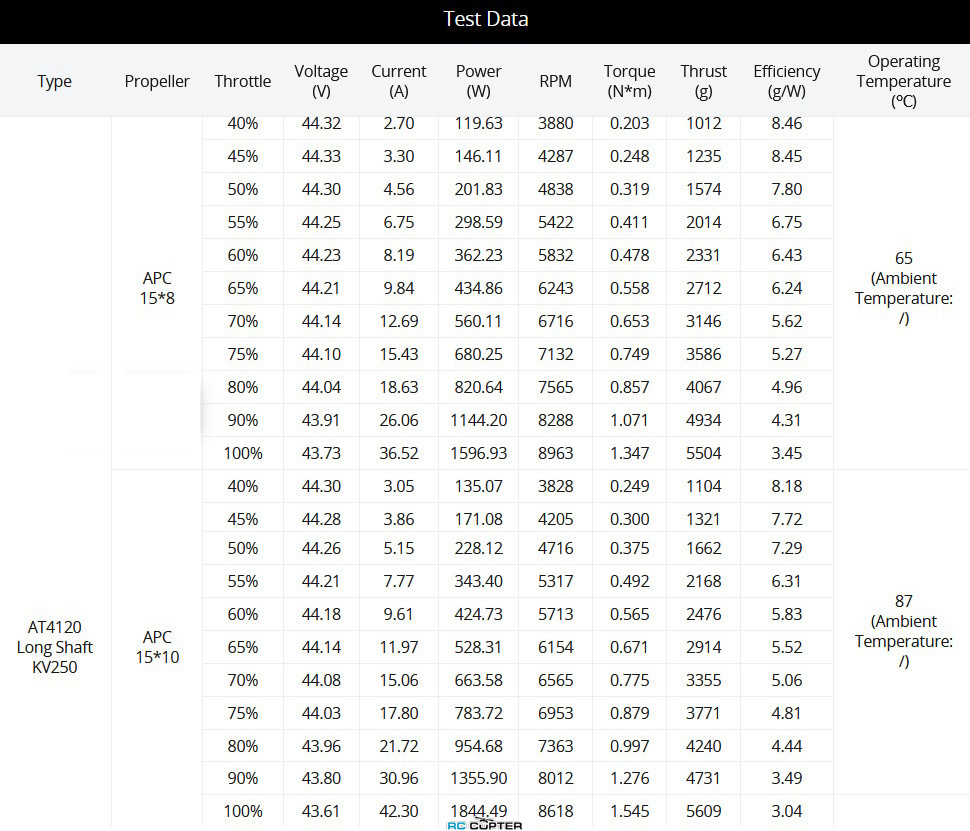Select the Power (W) column header
The height and width of the screenshot is (831, 970).
click(x=478, y=81)
